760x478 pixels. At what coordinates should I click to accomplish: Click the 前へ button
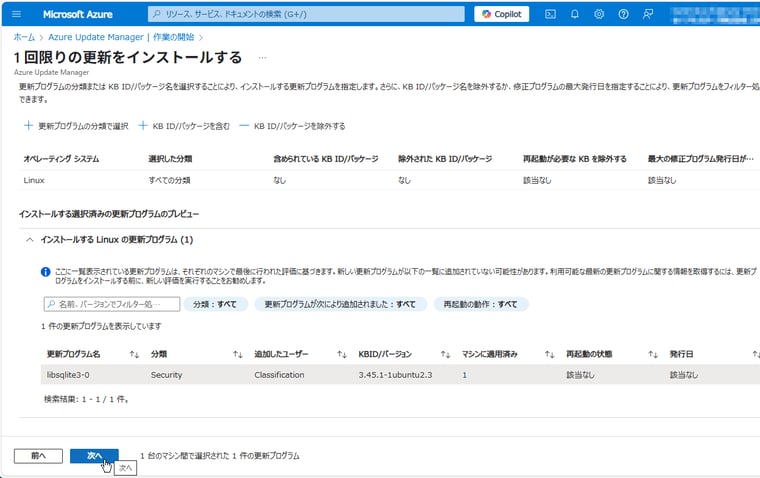click(x=38, y=456)
